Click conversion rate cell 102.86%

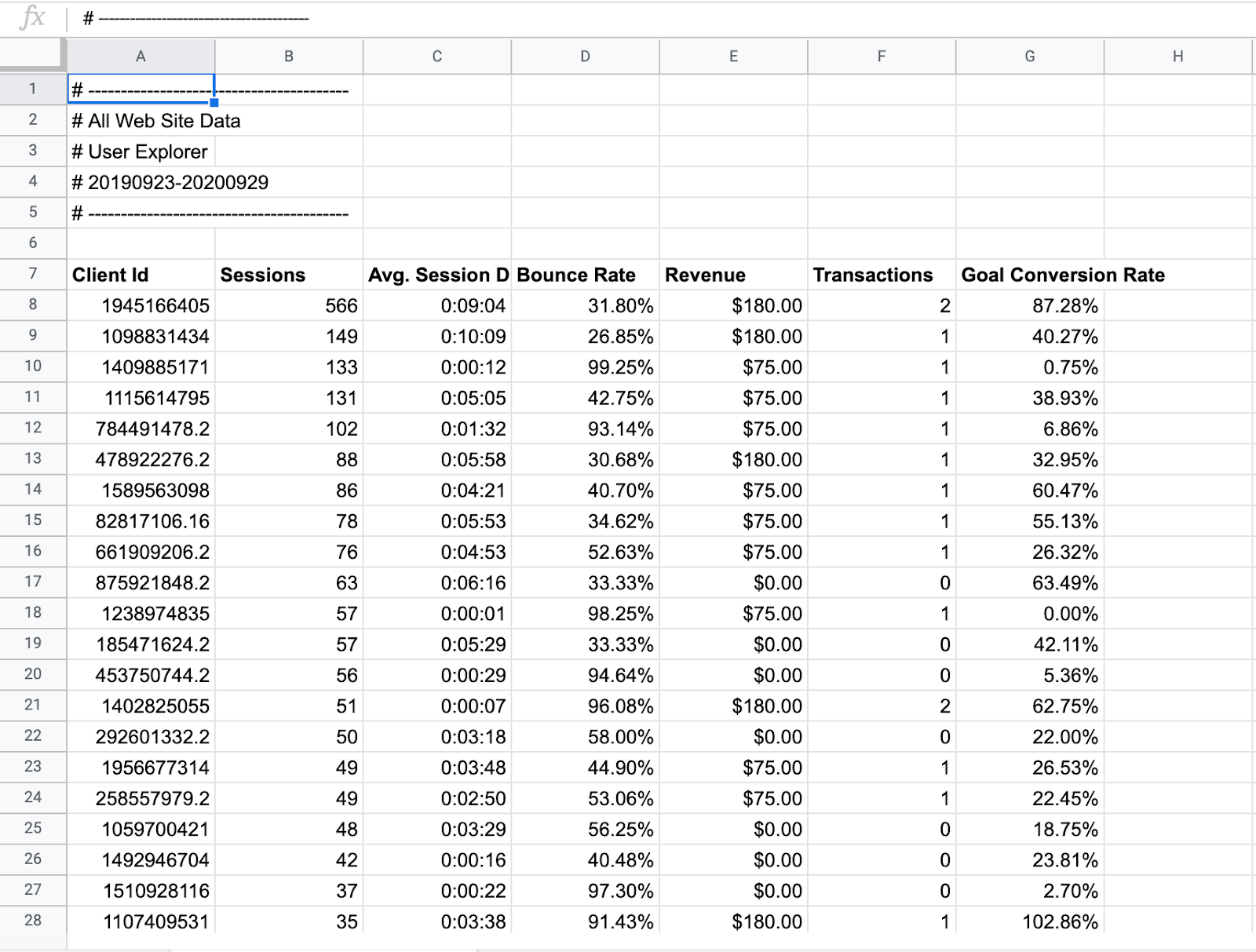[x=1030, y=921]
